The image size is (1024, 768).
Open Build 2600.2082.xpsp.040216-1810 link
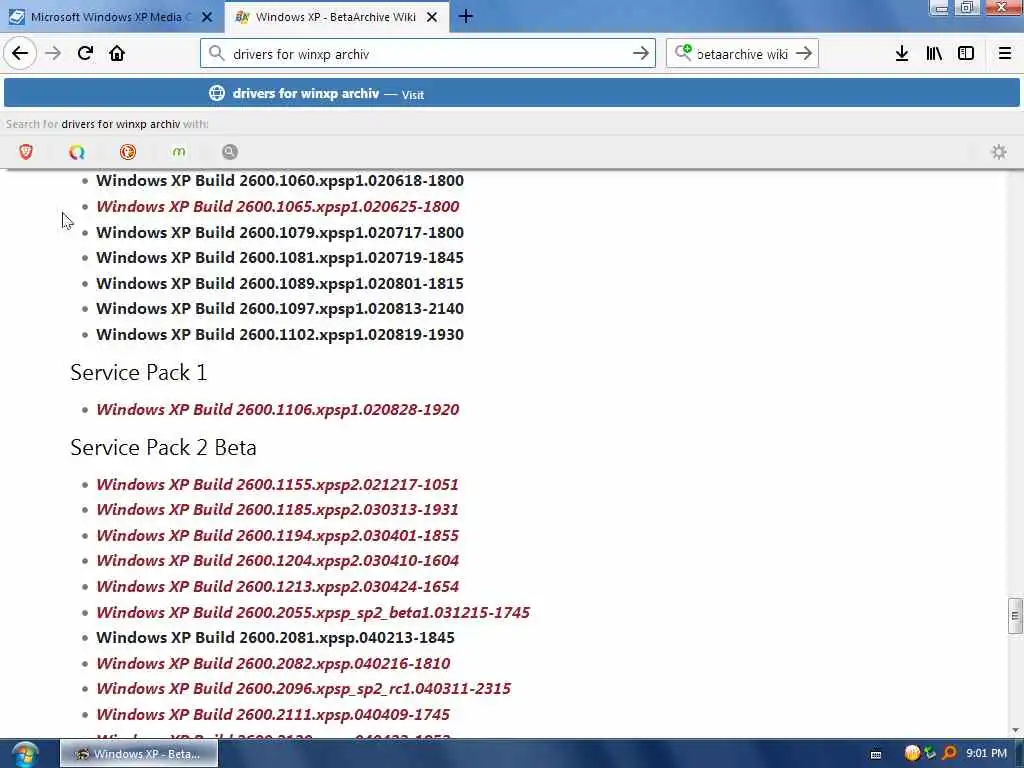coord(273,664)
